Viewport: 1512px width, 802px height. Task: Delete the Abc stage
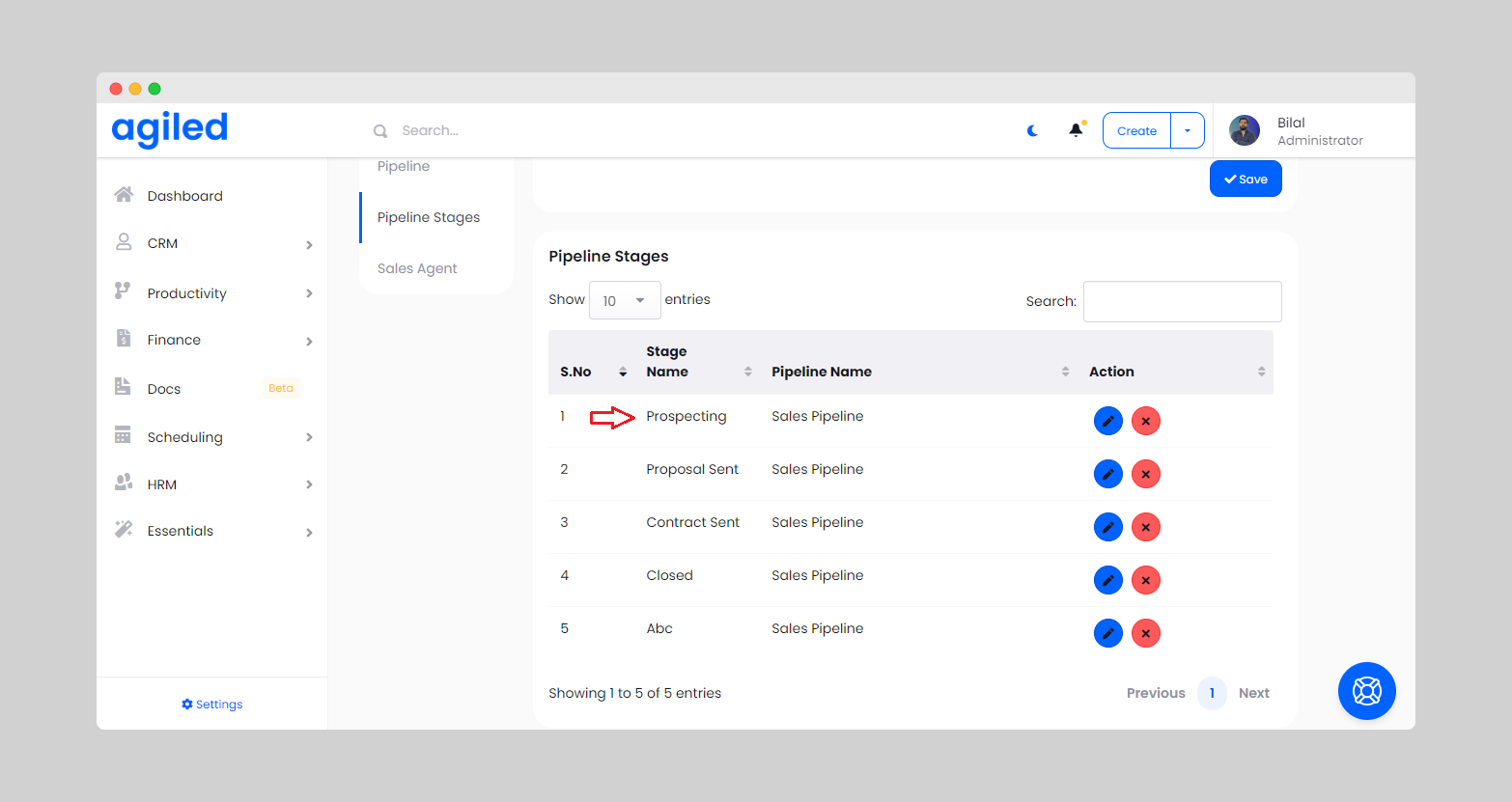(1145, 633)
